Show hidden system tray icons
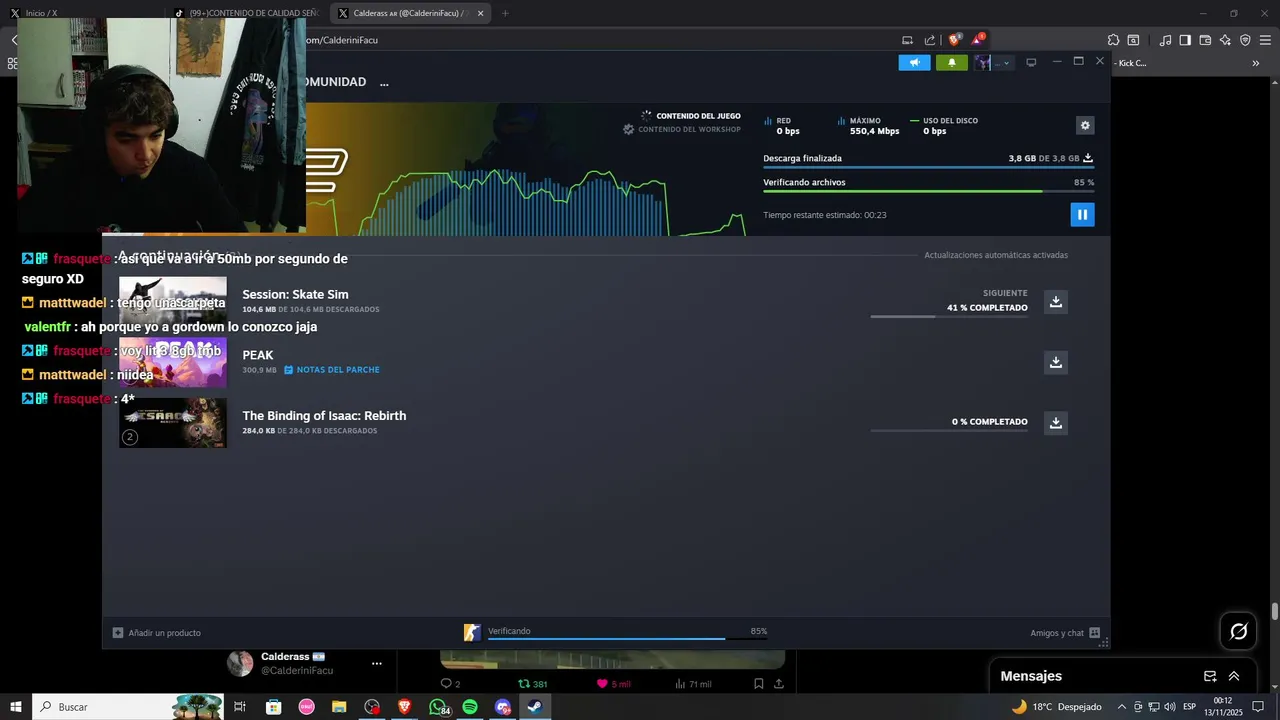 (1121, 707)
